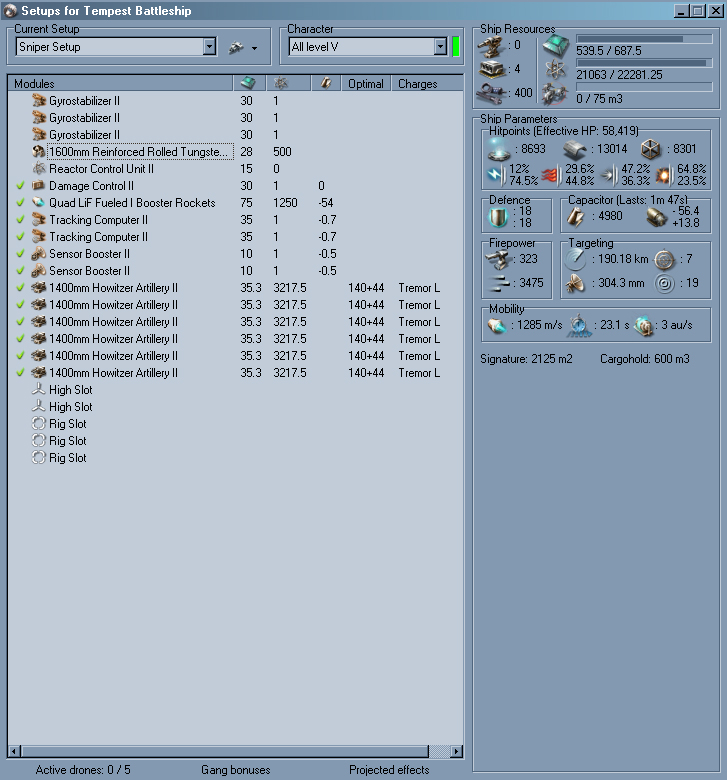Expand the setup actions arrow menu
This screenshot has height=780, width=727.
click(254, 48)
